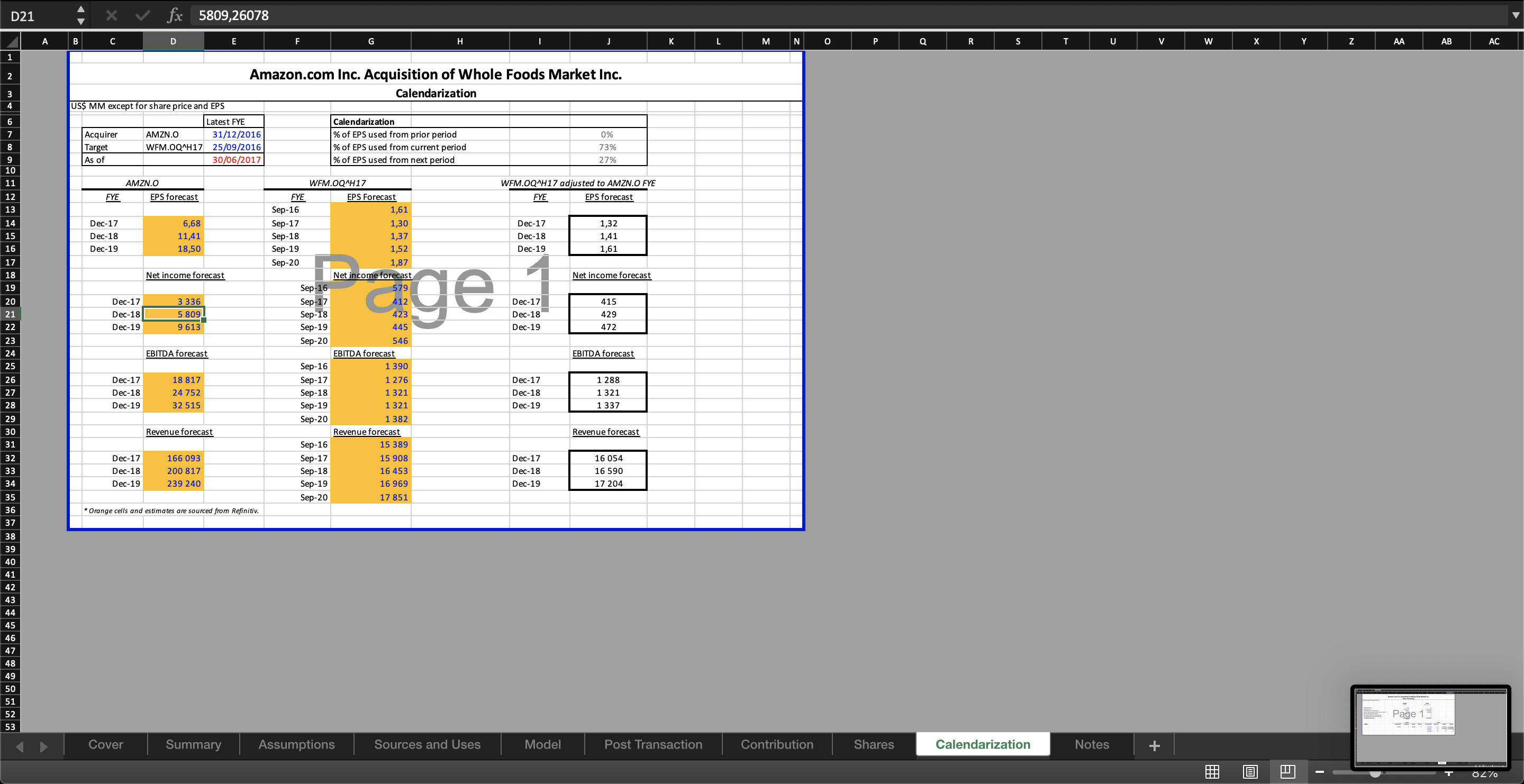Click the AMZN.O EPS value 11,41

174,236
